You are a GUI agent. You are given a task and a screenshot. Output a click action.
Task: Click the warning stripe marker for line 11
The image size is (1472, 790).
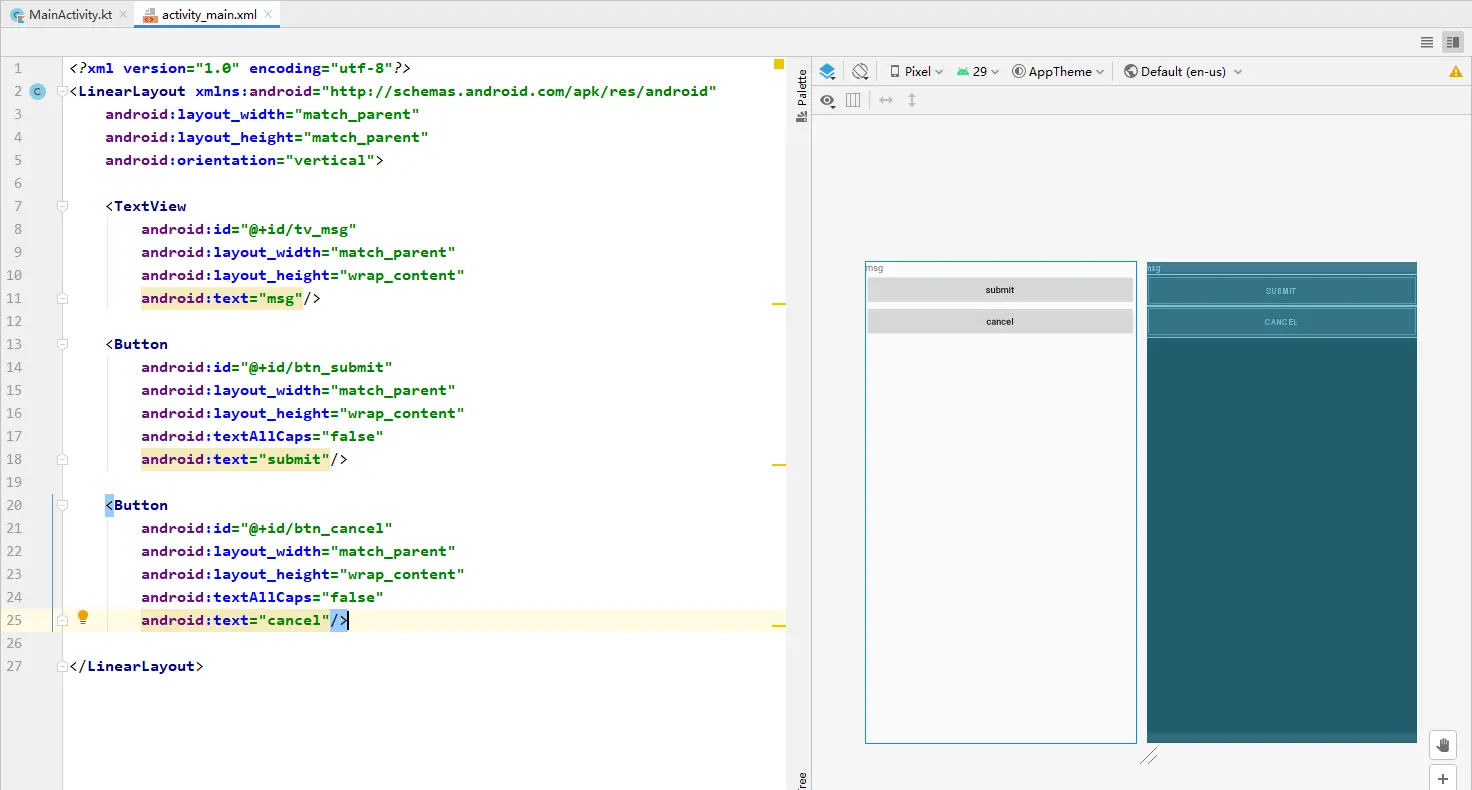tap(779, 303)
